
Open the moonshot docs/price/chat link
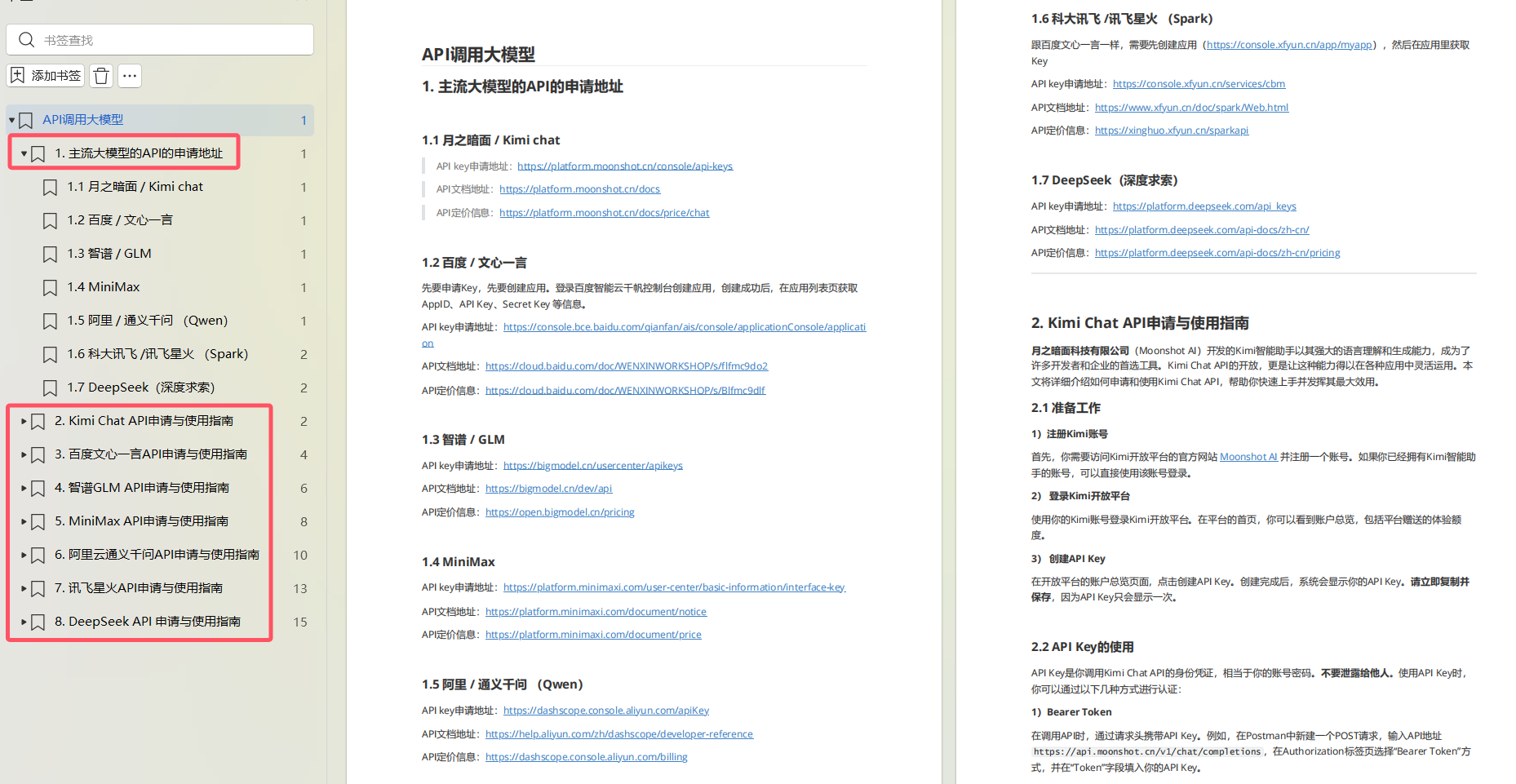tap(605, 213)
